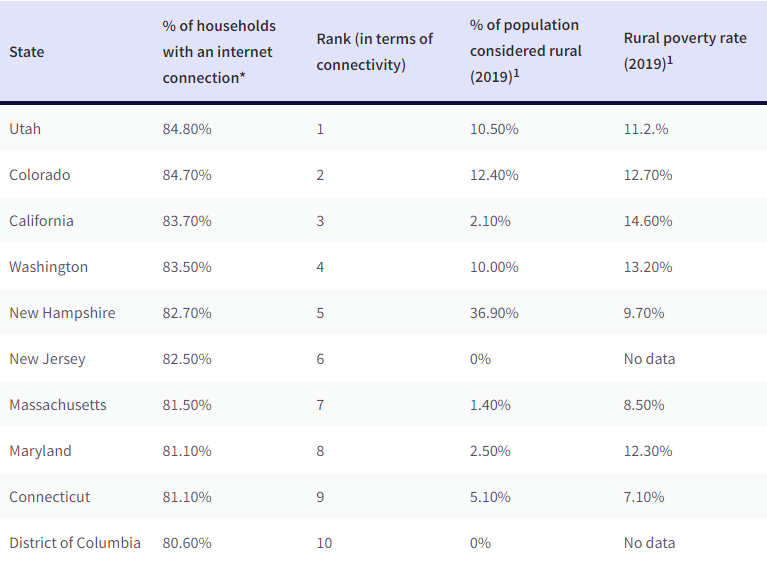This screenshot has width=767, height=568.
Task: Click California's 14.60% rural poverty rate
Action: point(648,221)
